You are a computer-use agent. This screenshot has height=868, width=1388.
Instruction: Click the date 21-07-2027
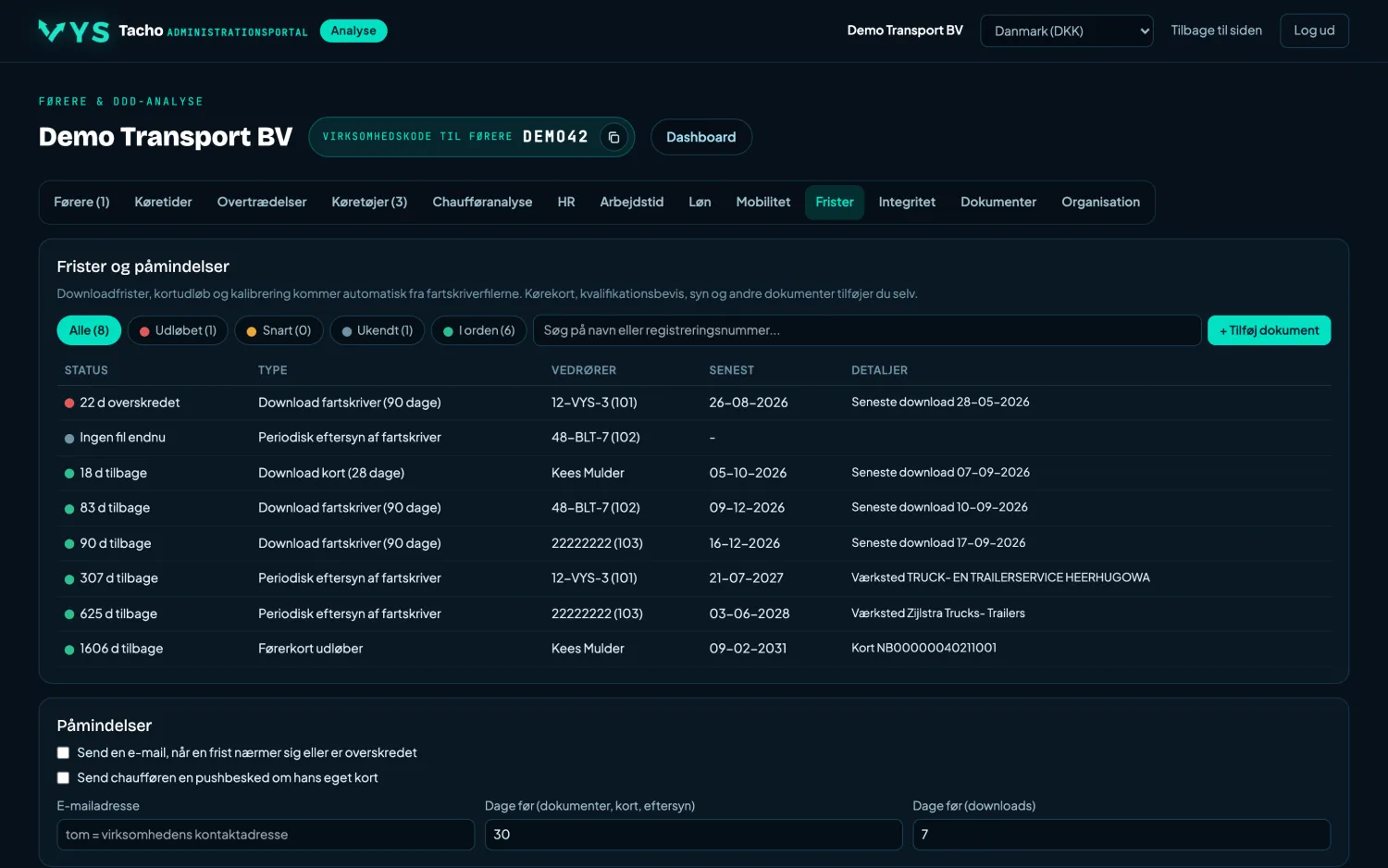(746, 578)
